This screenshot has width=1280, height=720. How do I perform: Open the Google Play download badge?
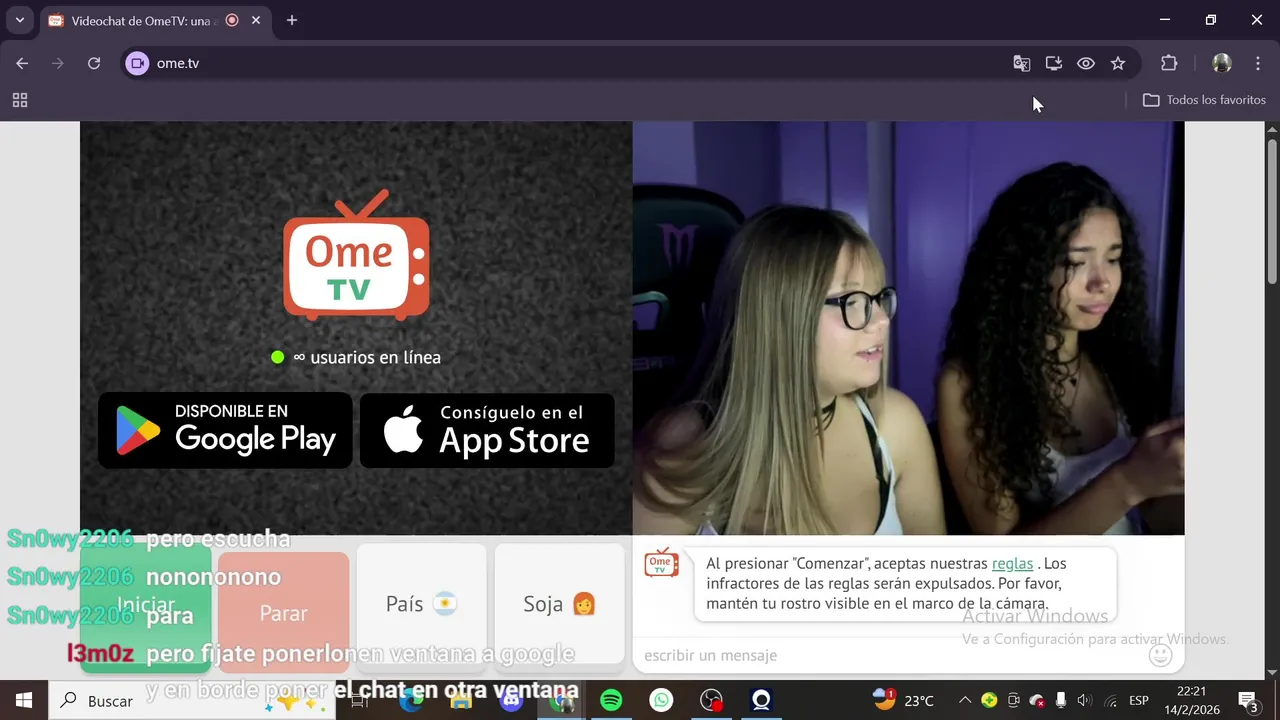[225, 430]
